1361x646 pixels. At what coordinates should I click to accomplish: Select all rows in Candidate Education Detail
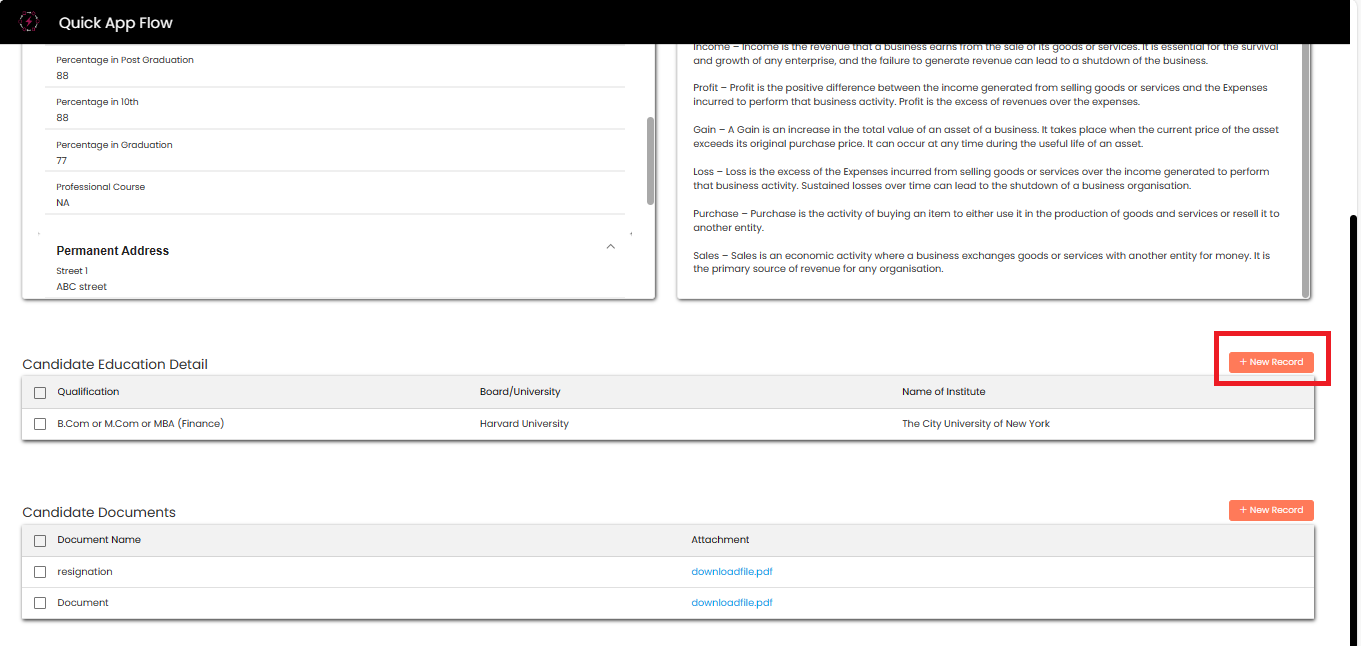pos(40,393)
